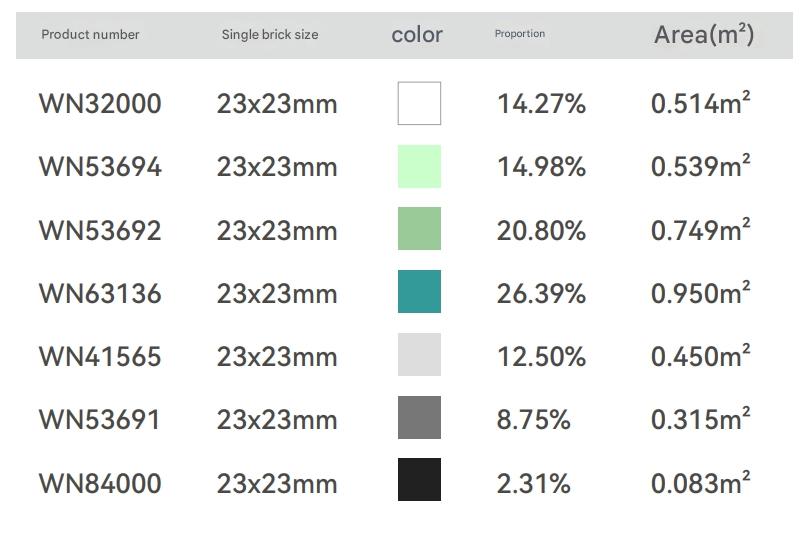Click the 23x23mm size in WN53694 row

click(277, 167)
